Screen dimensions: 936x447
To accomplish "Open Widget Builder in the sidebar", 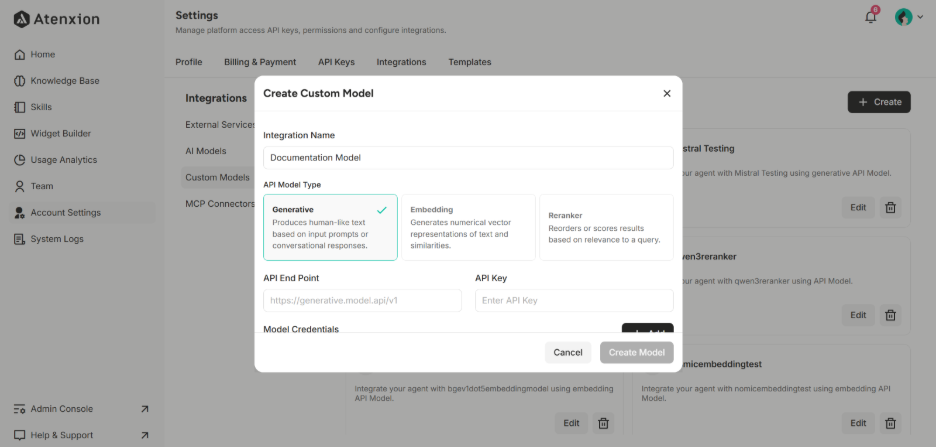I will click(53, 133).
